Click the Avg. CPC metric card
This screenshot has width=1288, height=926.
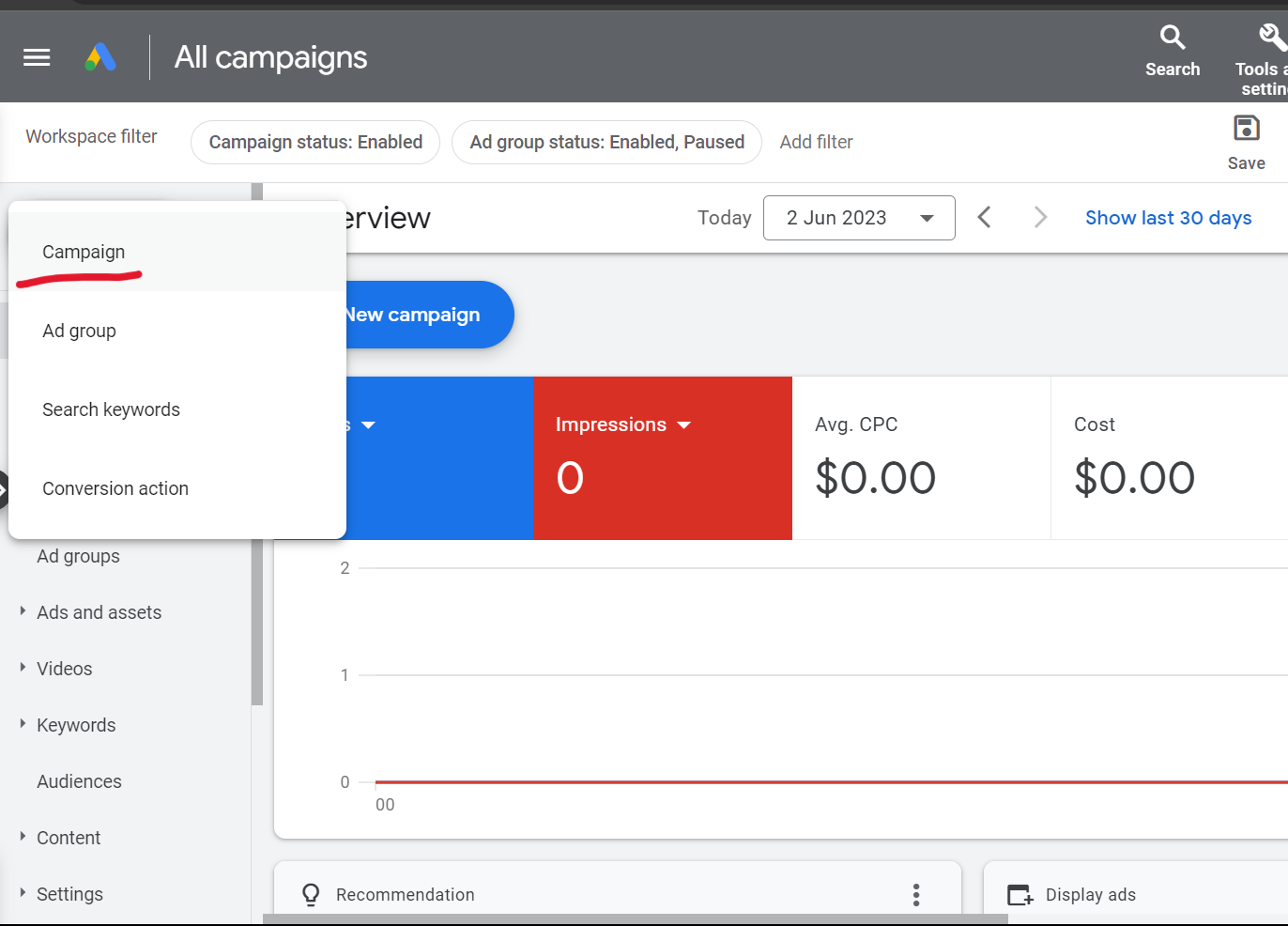coord(921,458)
